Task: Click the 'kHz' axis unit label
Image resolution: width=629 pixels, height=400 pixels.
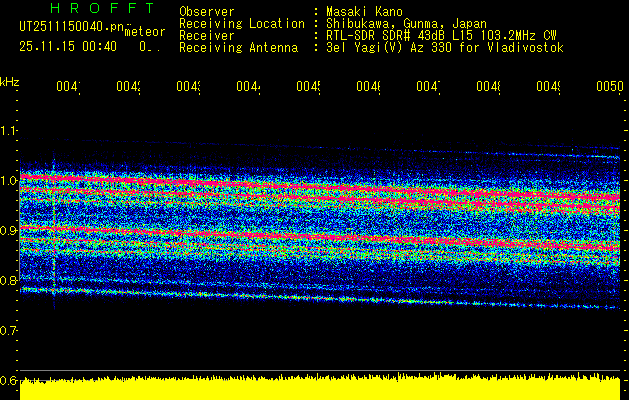Action: (x=10, y=82)
